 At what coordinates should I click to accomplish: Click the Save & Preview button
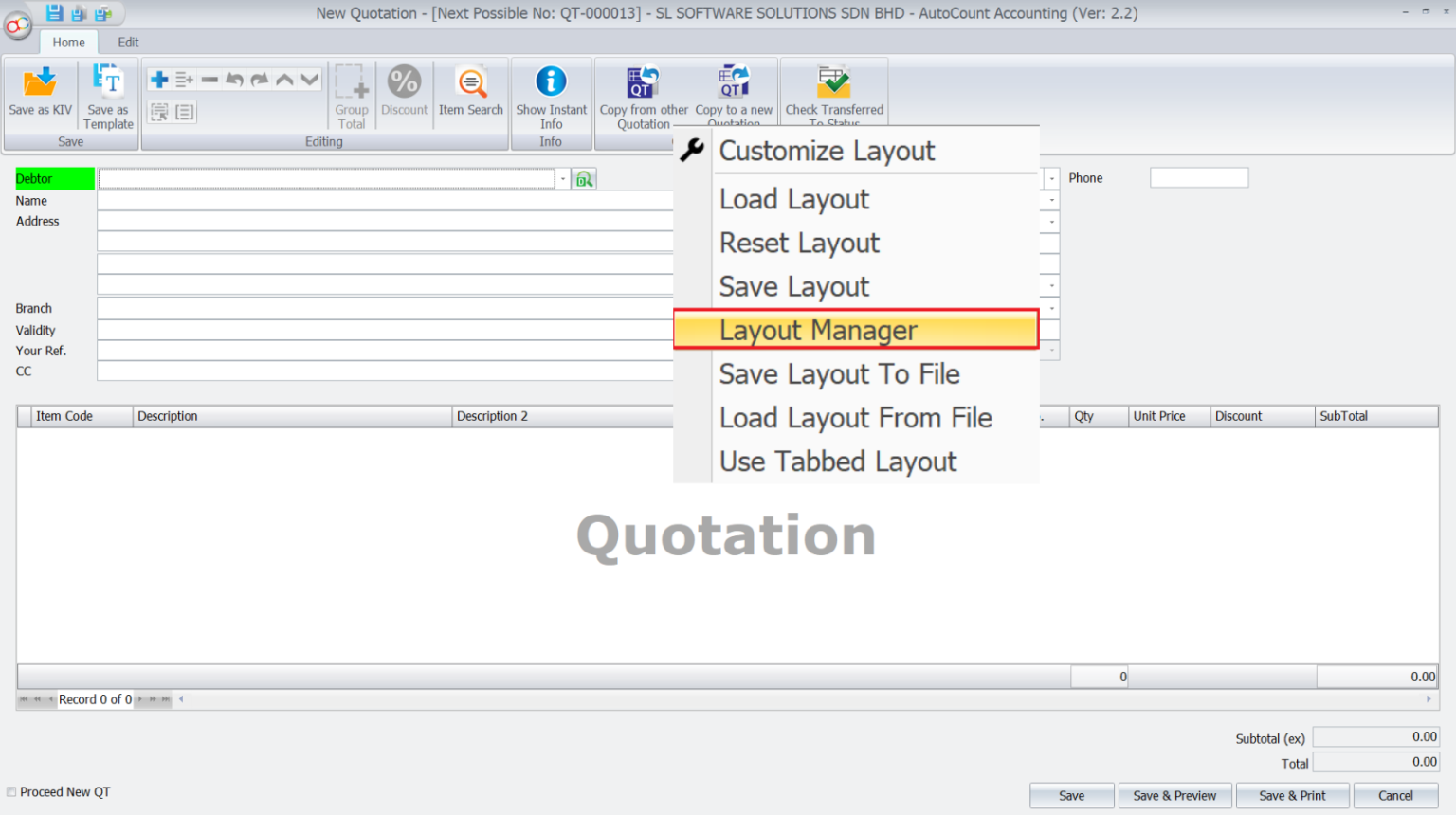coord(1174,796)
